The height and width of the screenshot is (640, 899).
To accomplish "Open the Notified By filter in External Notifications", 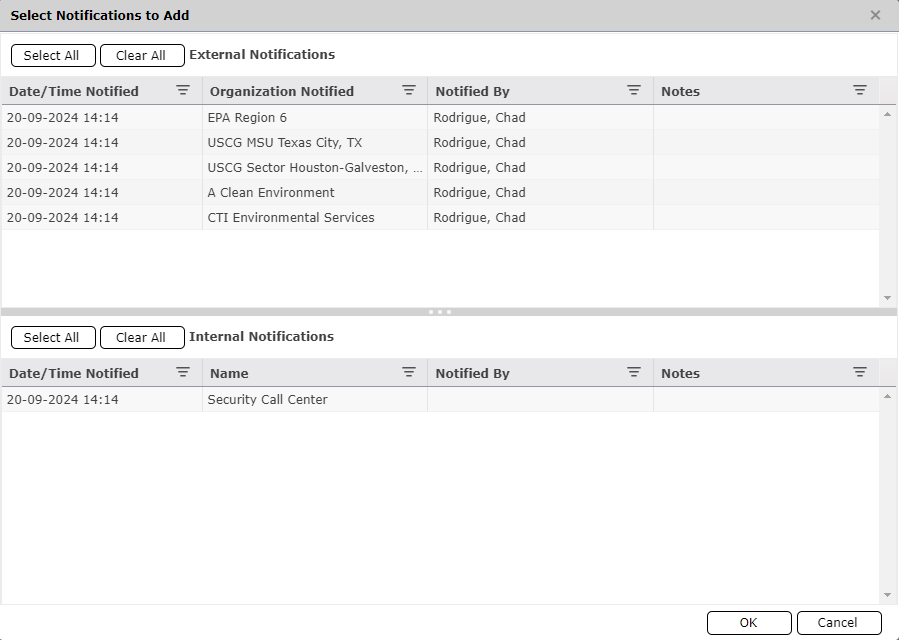I will 634,90.
